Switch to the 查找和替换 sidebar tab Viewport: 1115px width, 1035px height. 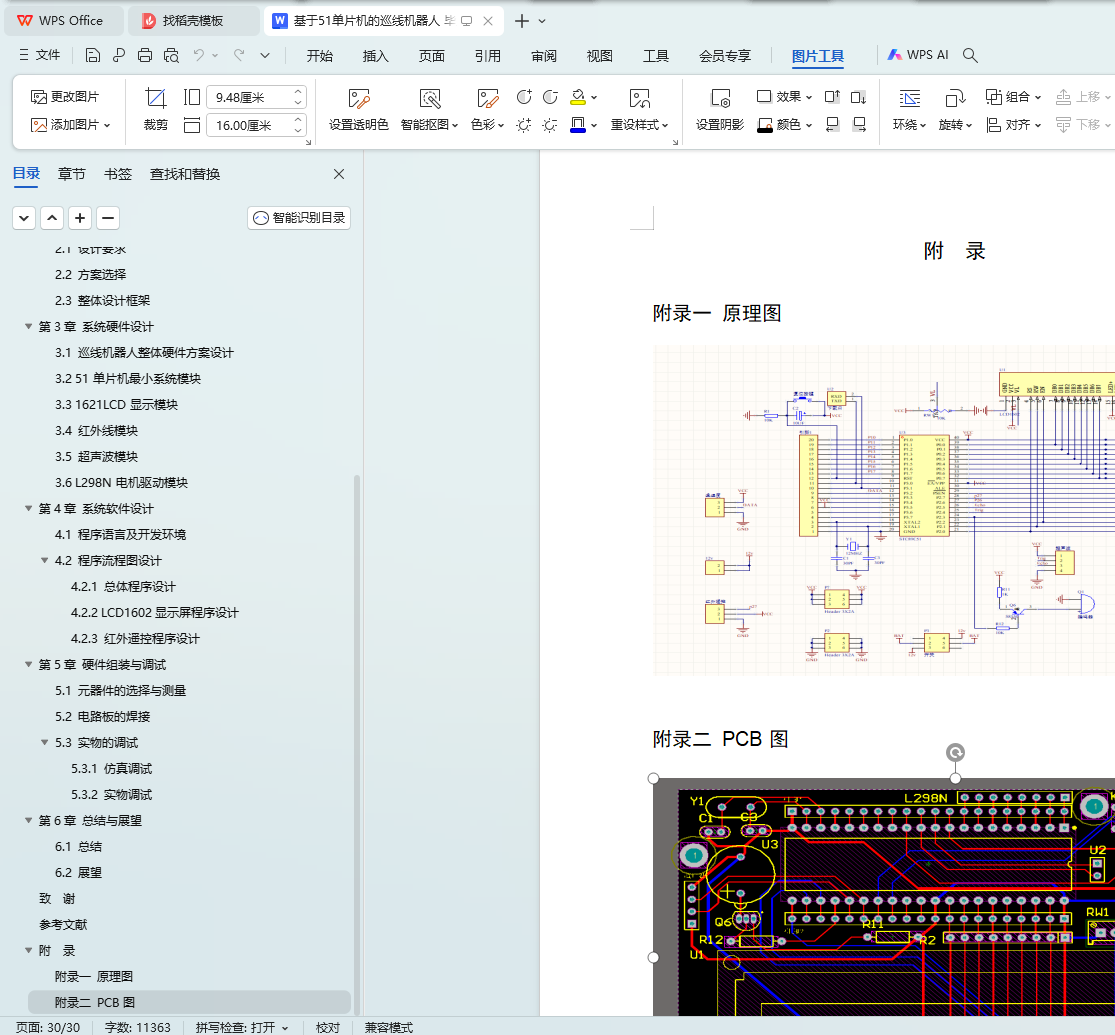[185, 174]
